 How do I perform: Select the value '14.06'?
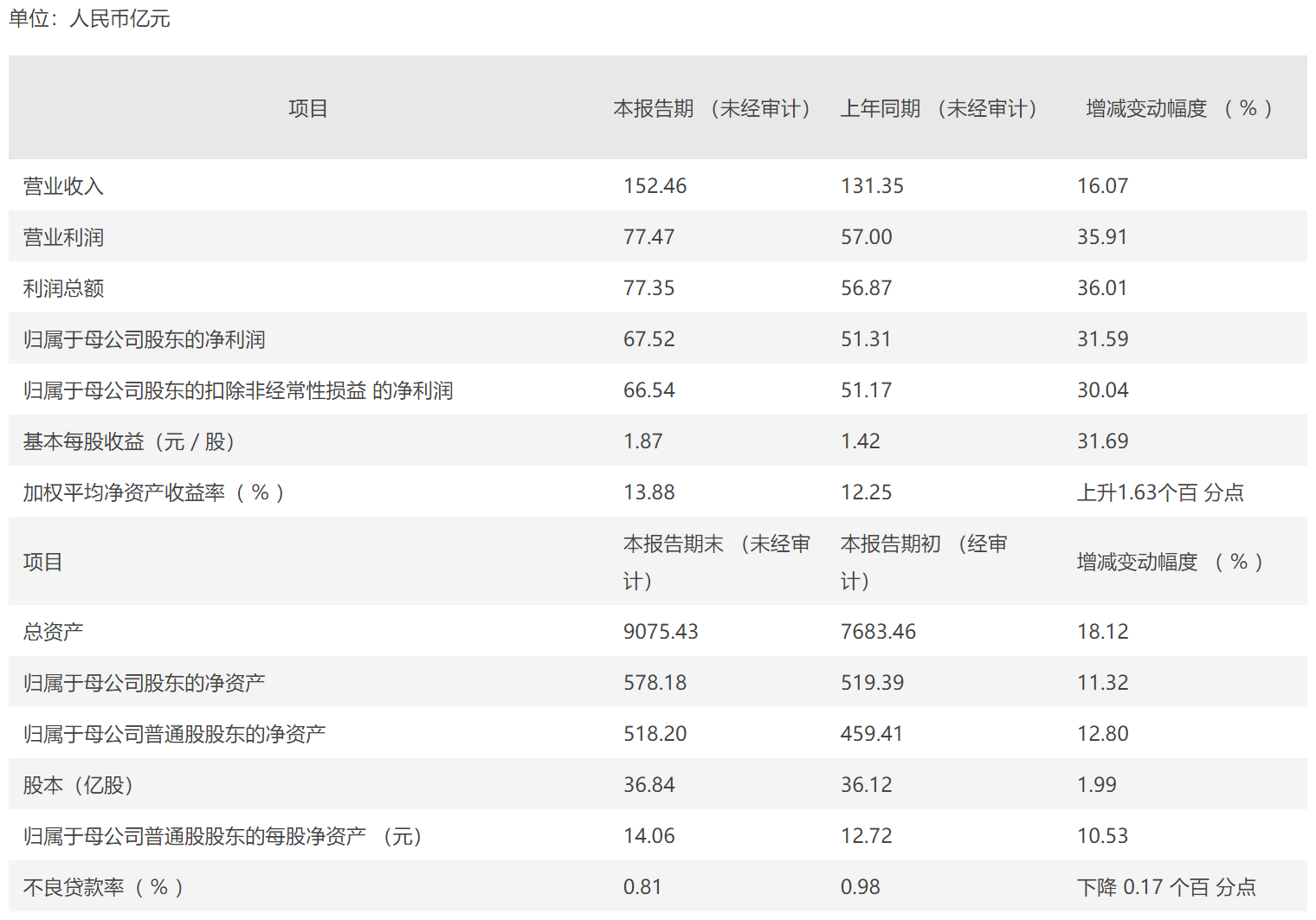coord(648,836)
